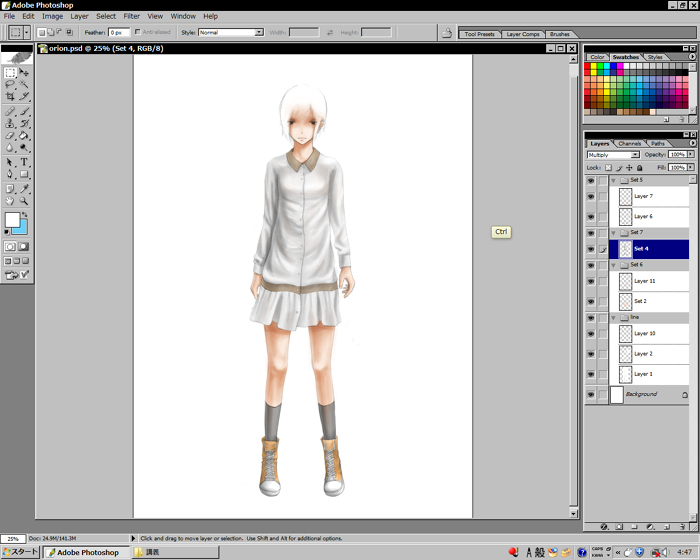Select the Paint Bucket tool

coord(24,135)
